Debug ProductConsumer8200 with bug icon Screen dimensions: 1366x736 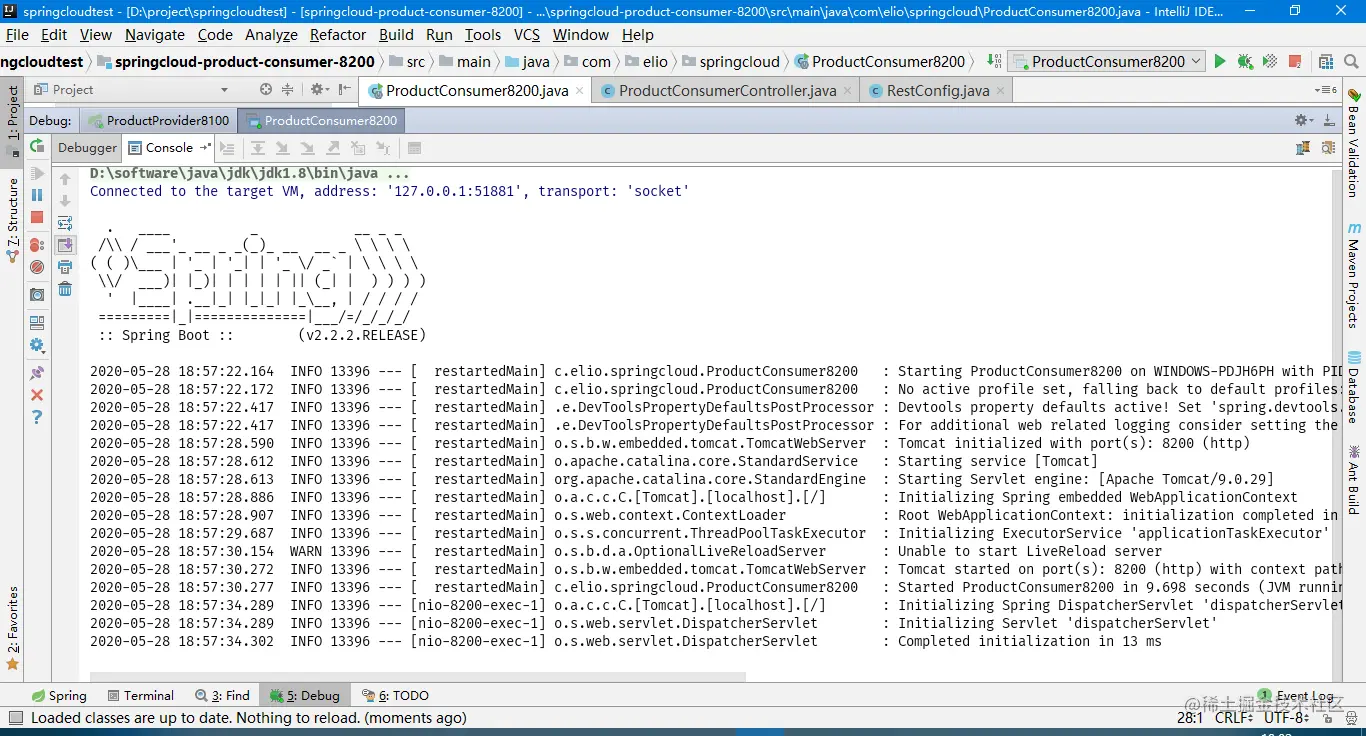pyautogui.click(x=1245, y=61)
